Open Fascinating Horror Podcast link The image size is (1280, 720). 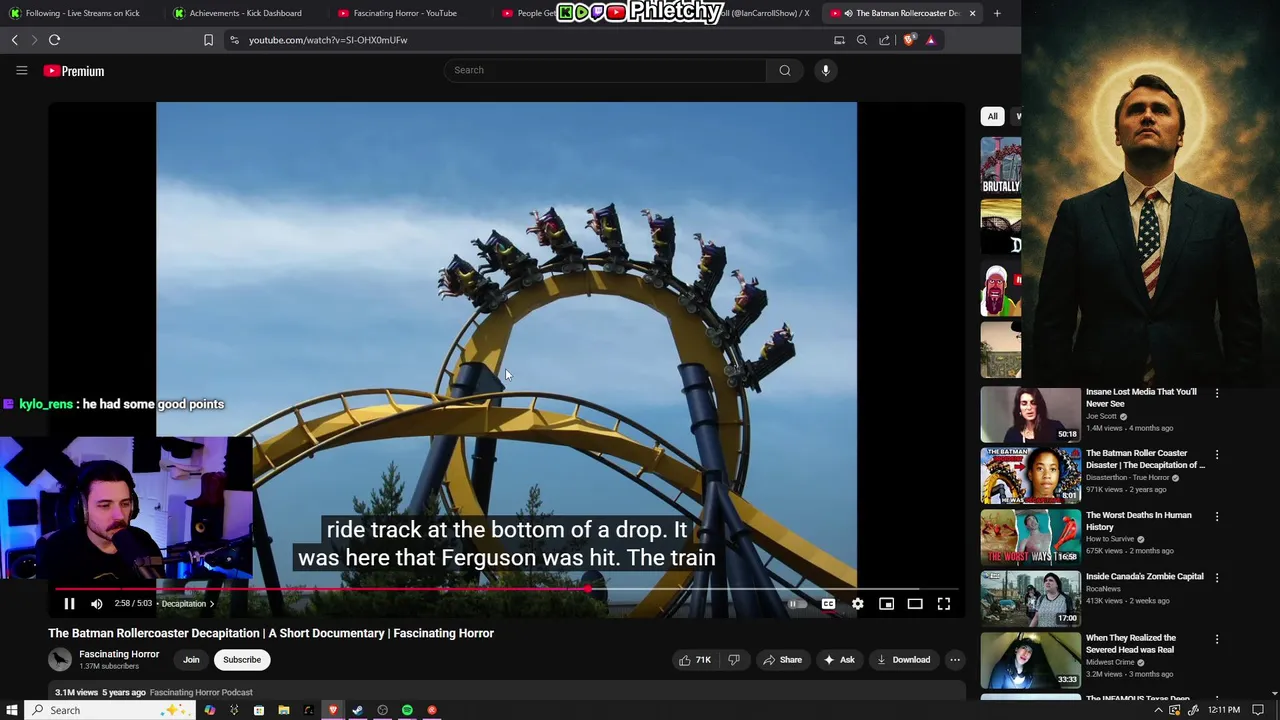tap(201, 692)
